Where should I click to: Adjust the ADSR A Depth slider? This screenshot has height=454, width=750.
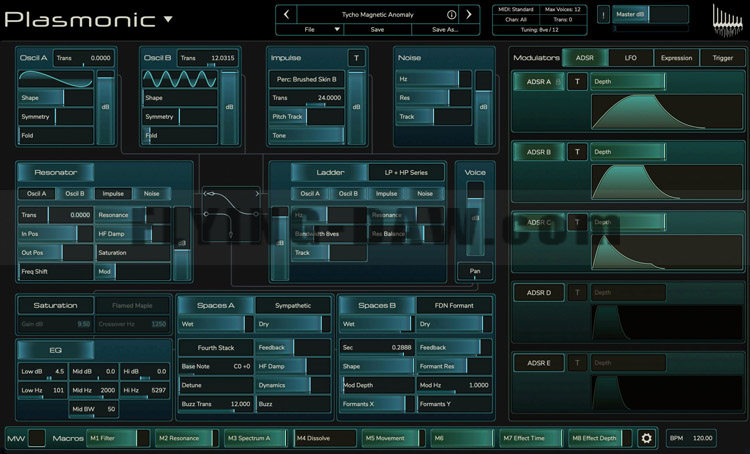628,82
